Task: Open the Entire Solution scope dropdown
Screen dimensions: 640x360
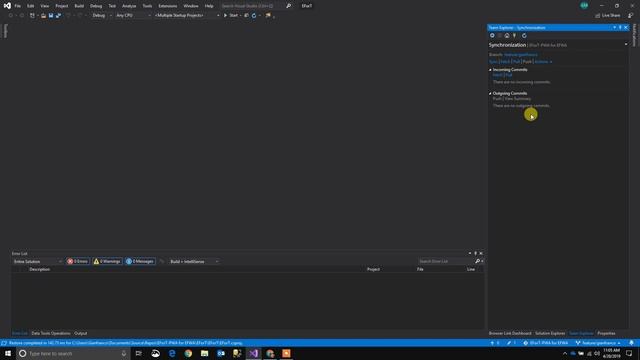Action: click(x=37, y=261)
